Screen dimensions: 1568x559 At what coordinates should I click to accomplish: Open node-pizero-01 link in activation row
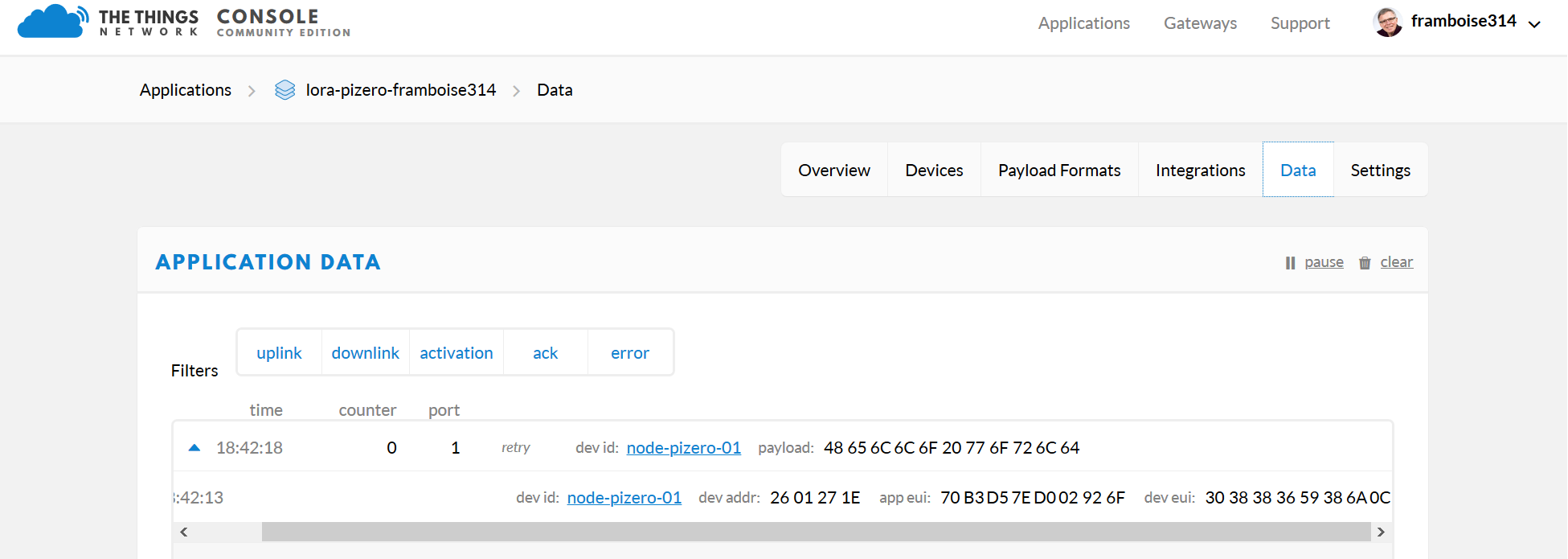[x=624, y=498]
